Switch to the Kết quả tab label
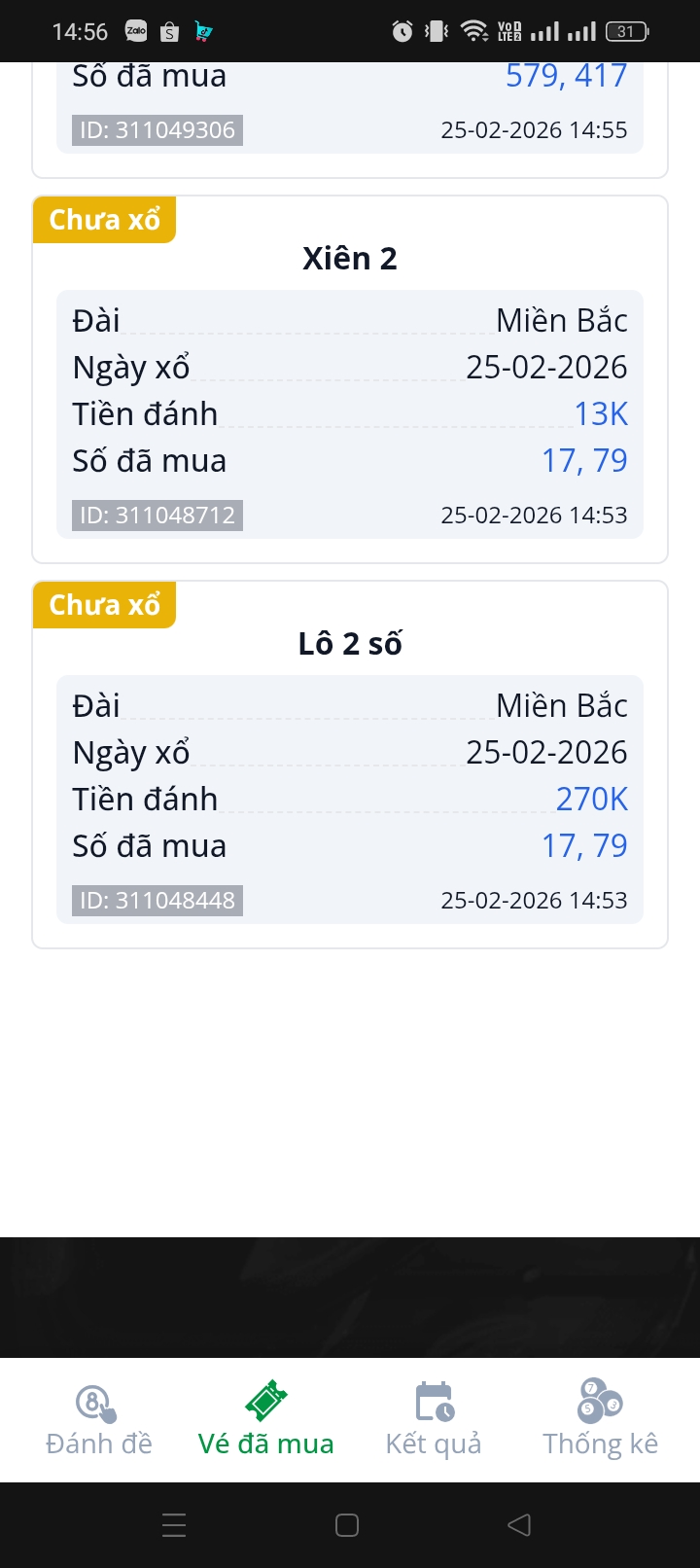Screen dimensions: 700x1568 pos(434,1443)
